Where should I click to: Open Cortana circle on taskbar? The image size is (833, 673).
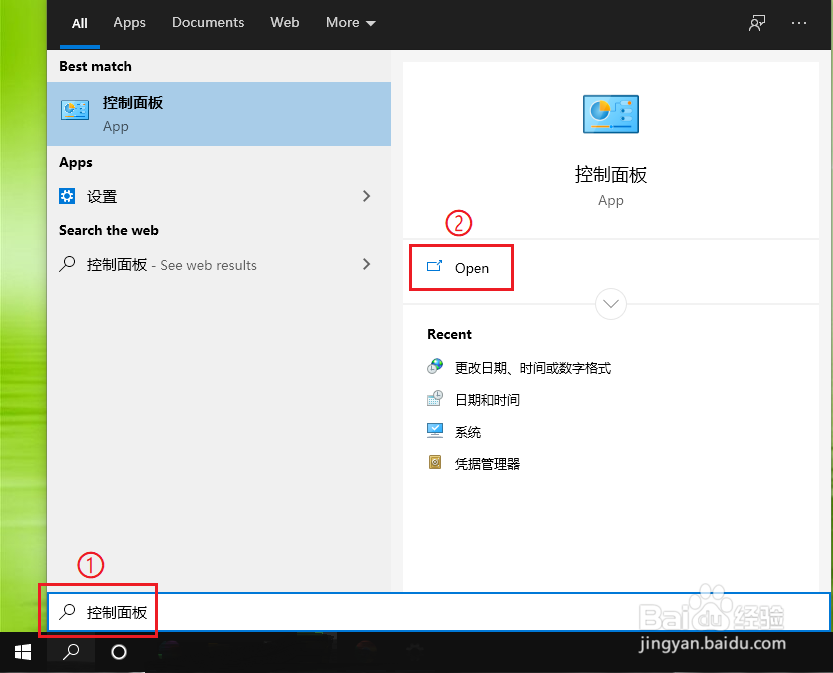tap(118, 652)
